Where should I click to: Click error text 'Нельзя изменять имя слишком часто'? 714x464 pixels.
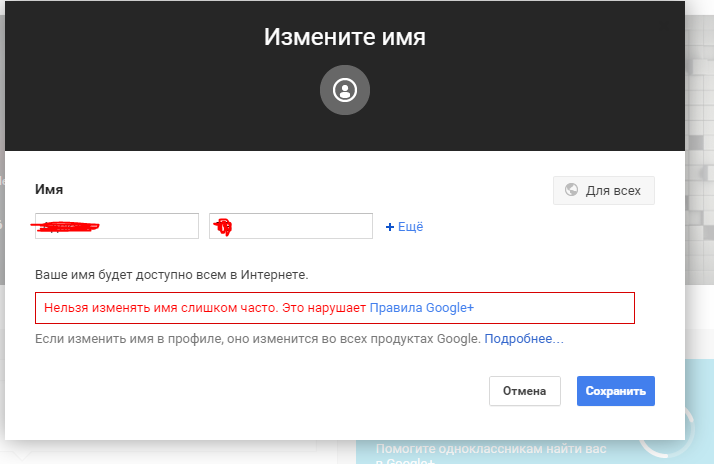pos(161,308)
